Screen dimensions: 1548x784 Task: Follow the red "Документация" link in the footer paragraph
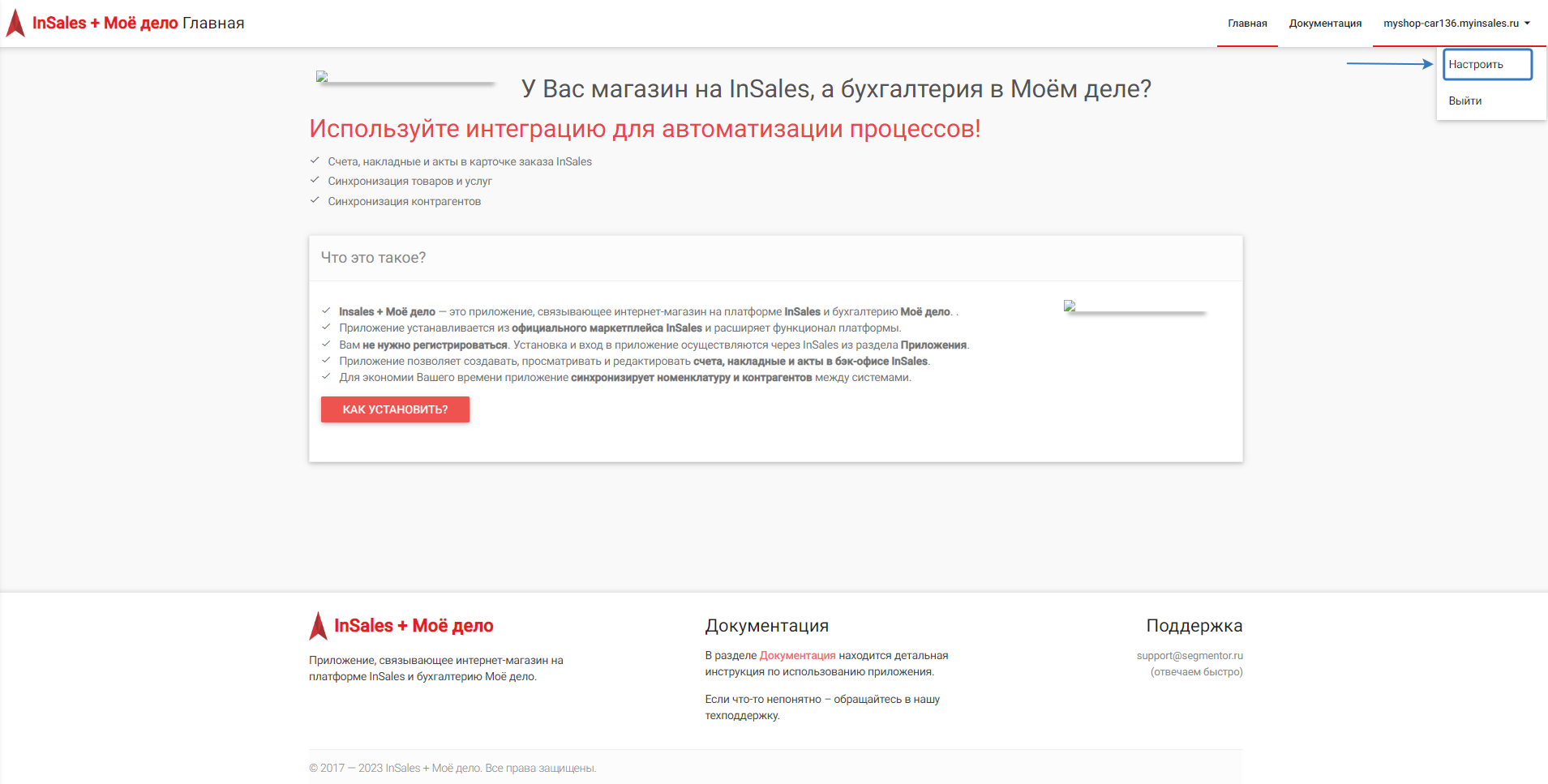point(797,655)
